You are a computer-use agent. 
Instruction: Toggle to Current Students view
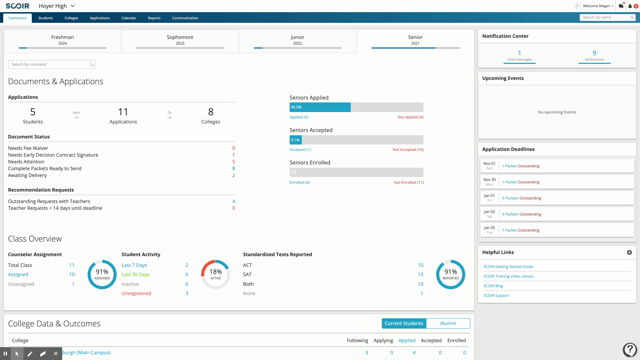coord(404,323)
